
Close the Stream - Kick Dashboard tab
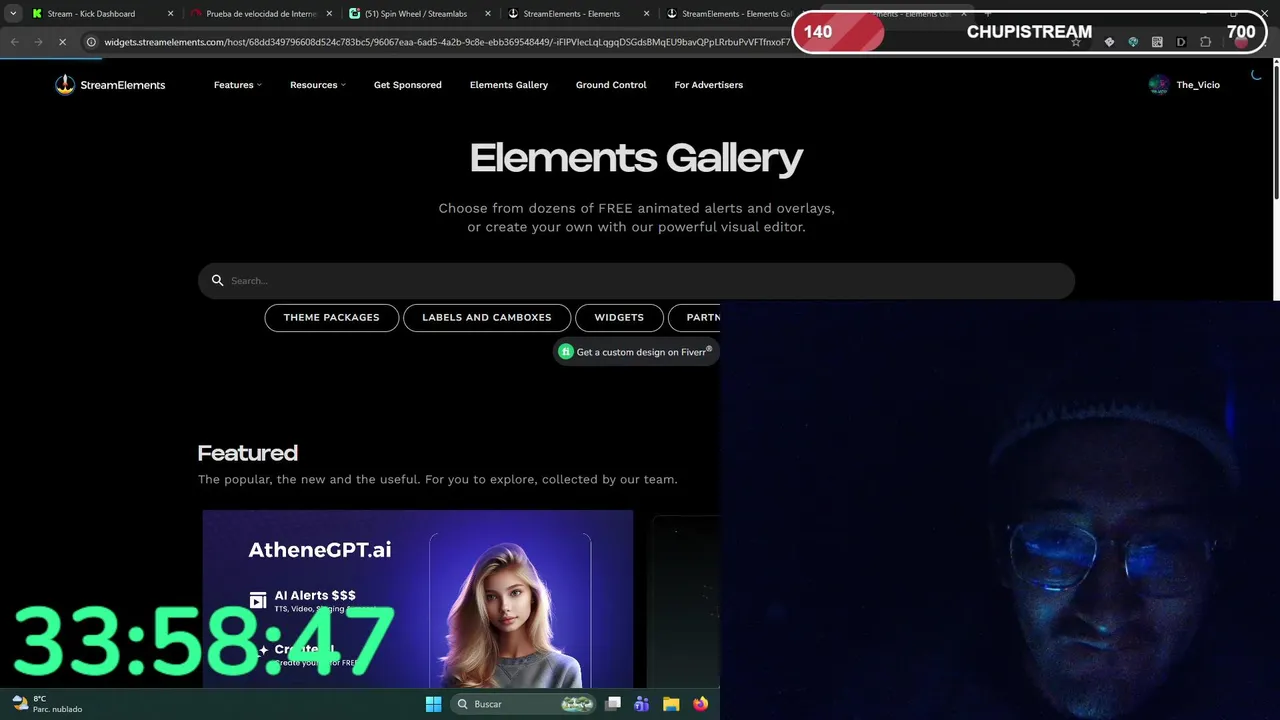170,14
